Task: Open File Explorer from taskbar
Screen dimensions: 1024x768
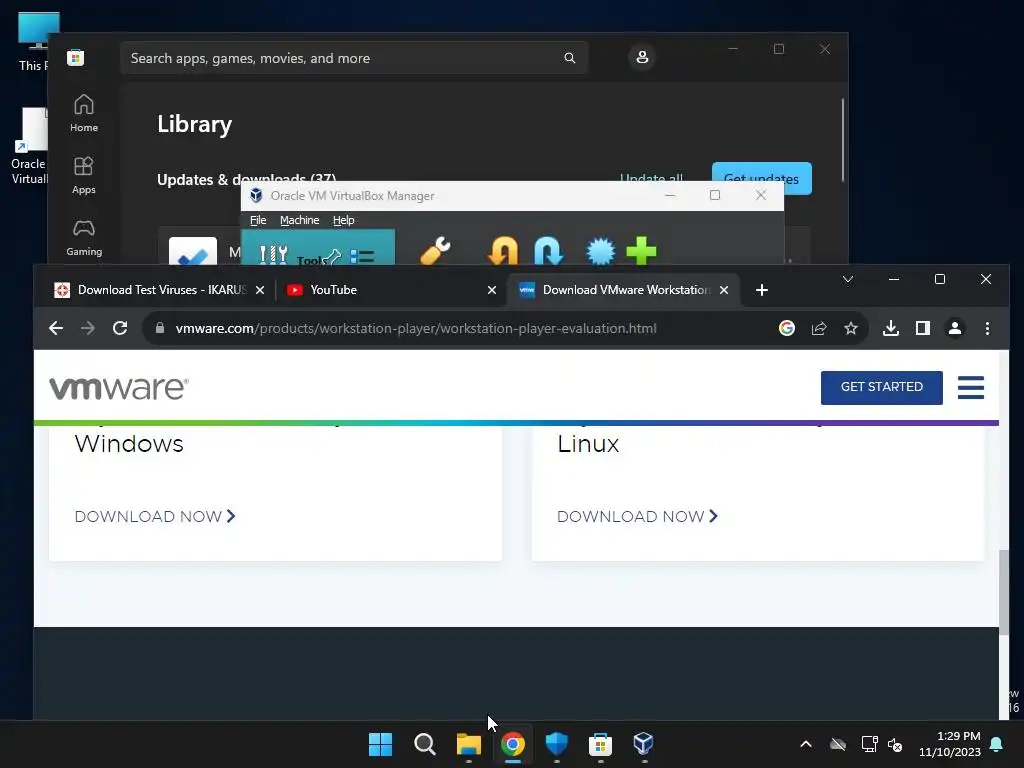Action: (468, 744)
